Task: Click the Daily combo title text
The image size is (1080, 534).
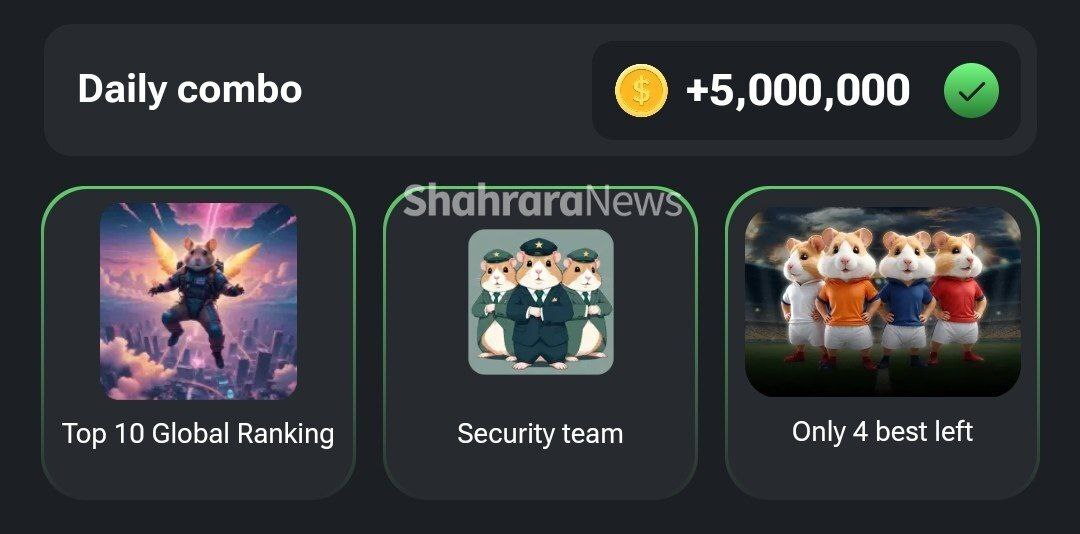Action: 189,90
